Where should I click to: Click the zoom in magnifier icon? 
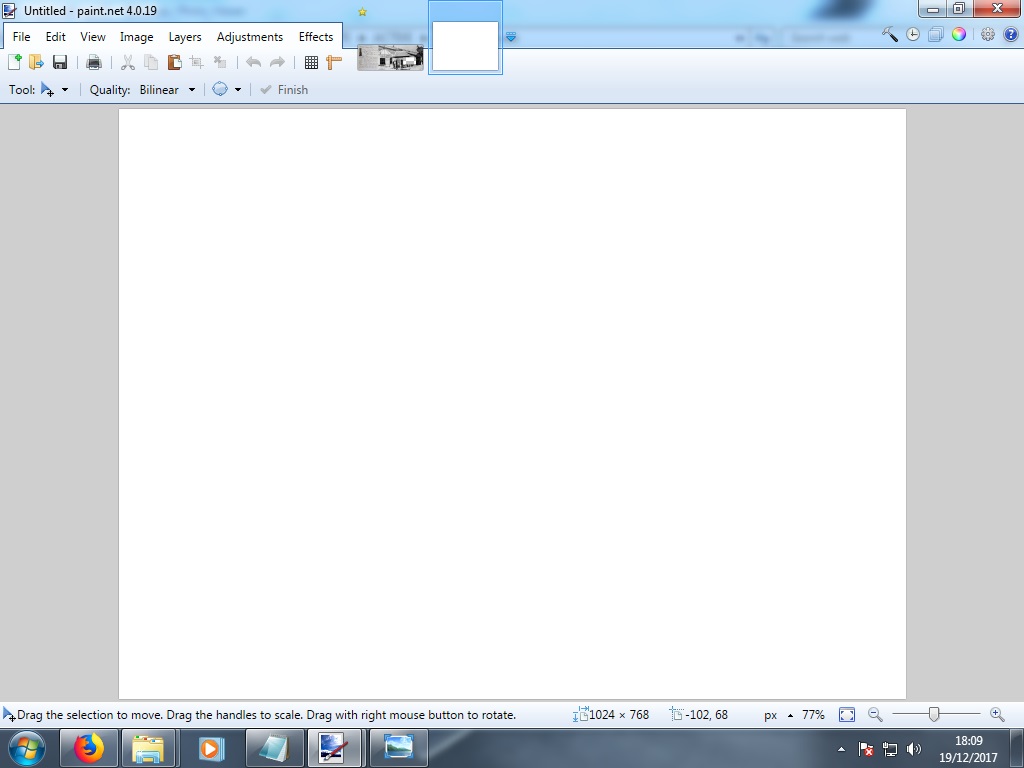pos(996,715)
